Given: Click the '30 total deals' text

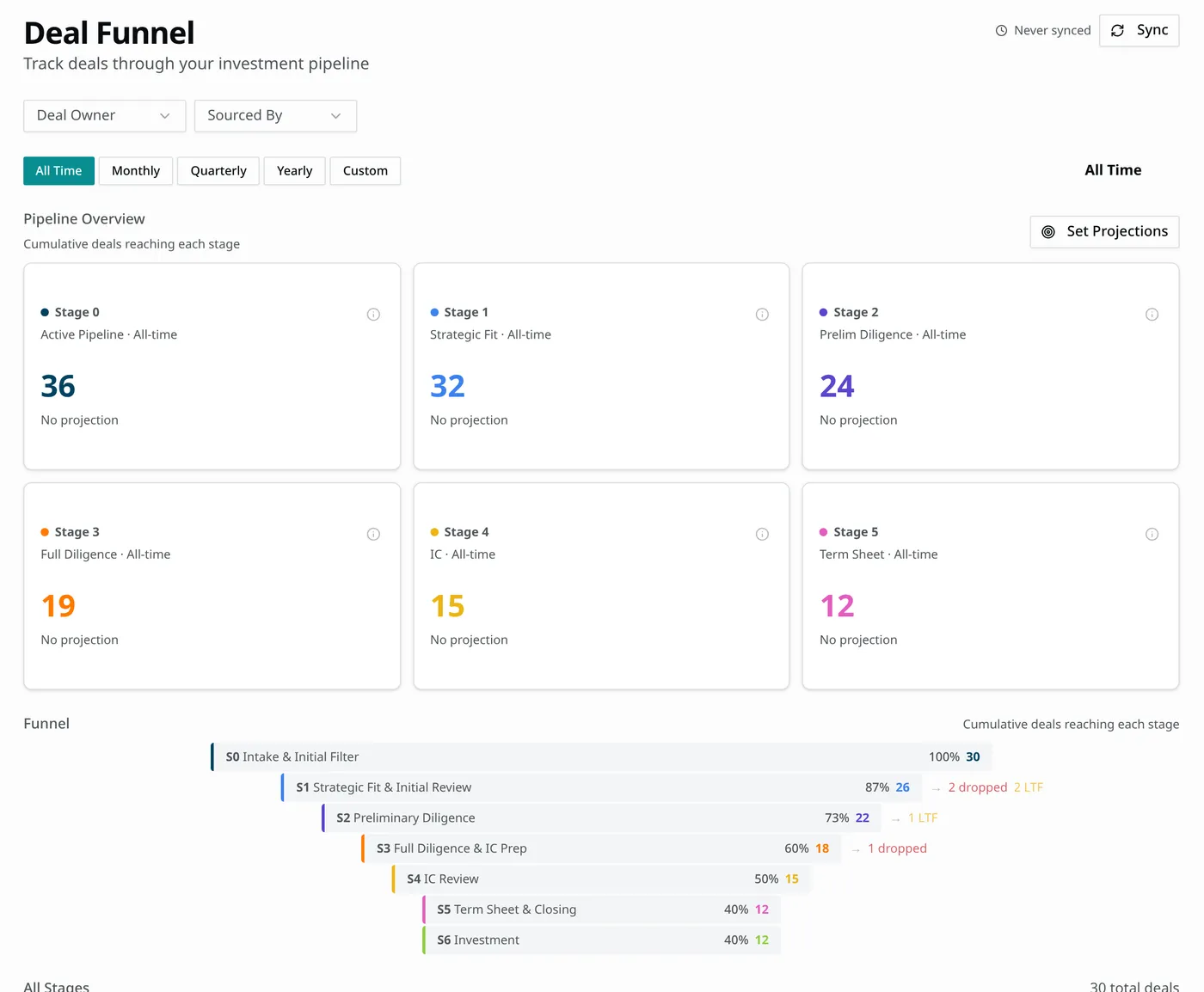Looking at the screenshot, I should (1134, 987).
